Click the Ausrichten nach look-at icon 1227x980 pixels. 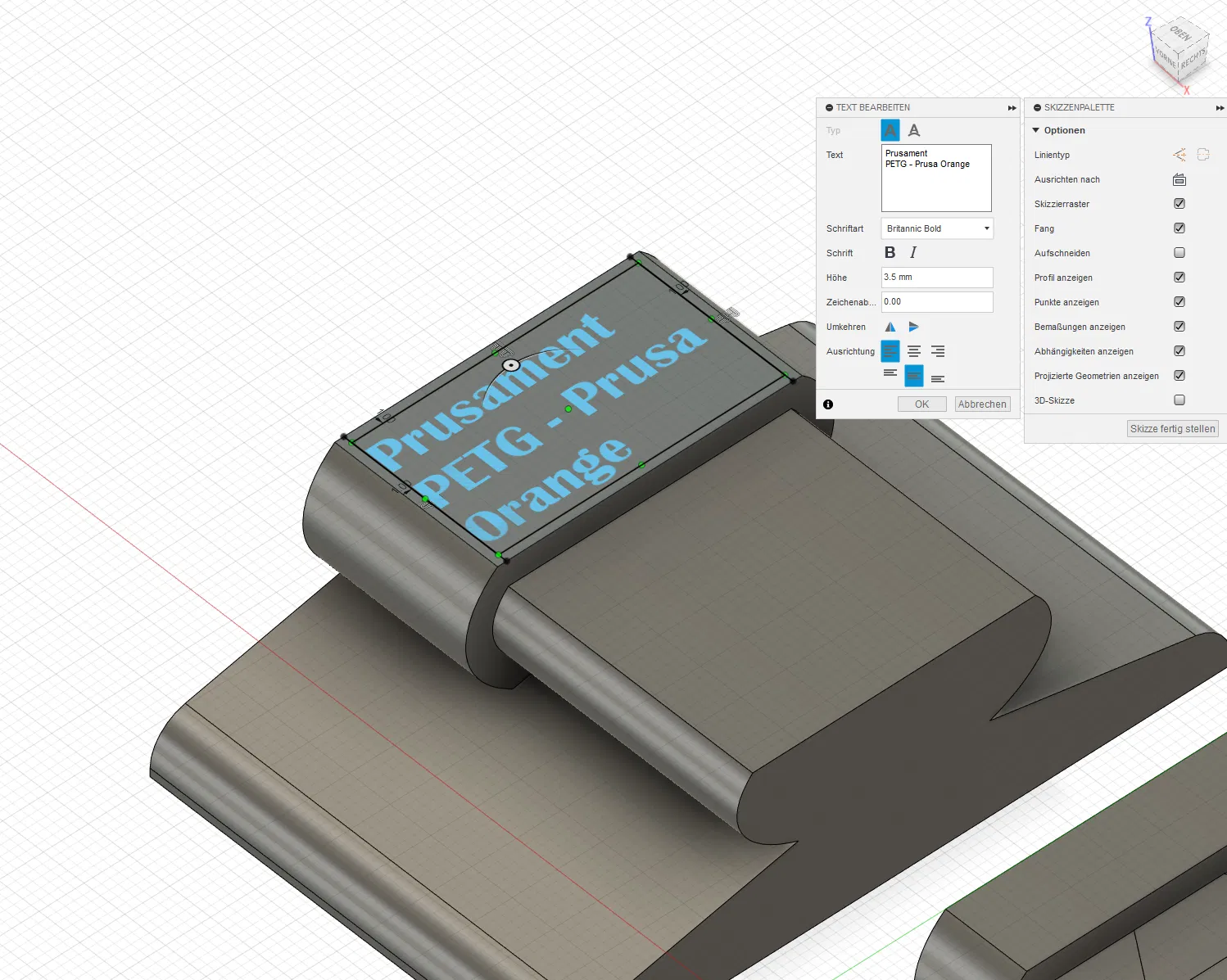(1179, 179)
